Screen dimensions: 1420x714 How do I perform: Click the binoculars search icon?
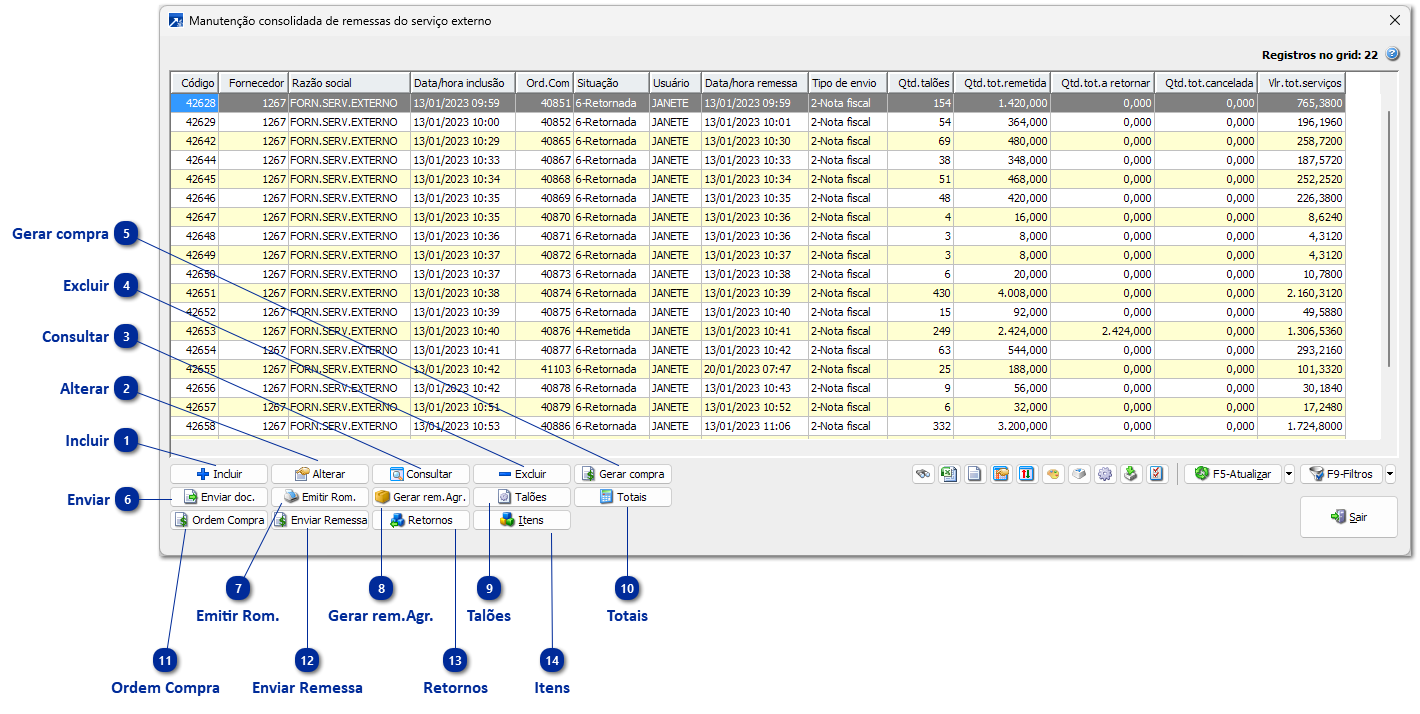click(x=924, y=474)
